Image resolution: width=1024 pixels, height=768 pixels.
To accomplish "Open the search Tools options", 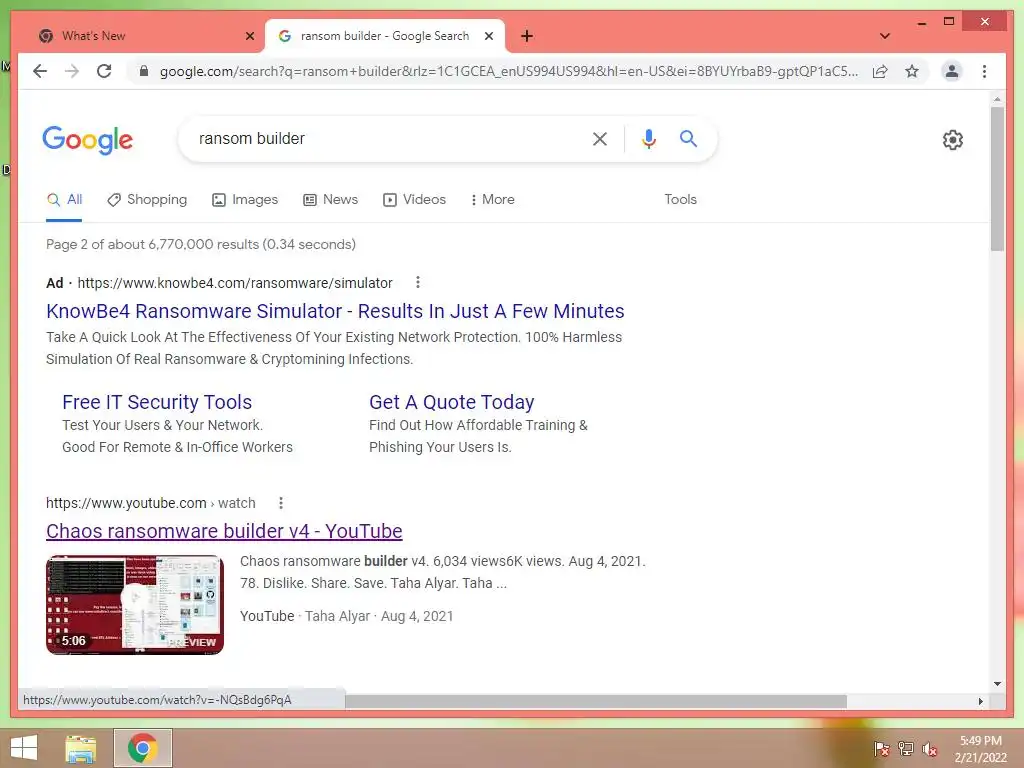I will tap(680, 199).
